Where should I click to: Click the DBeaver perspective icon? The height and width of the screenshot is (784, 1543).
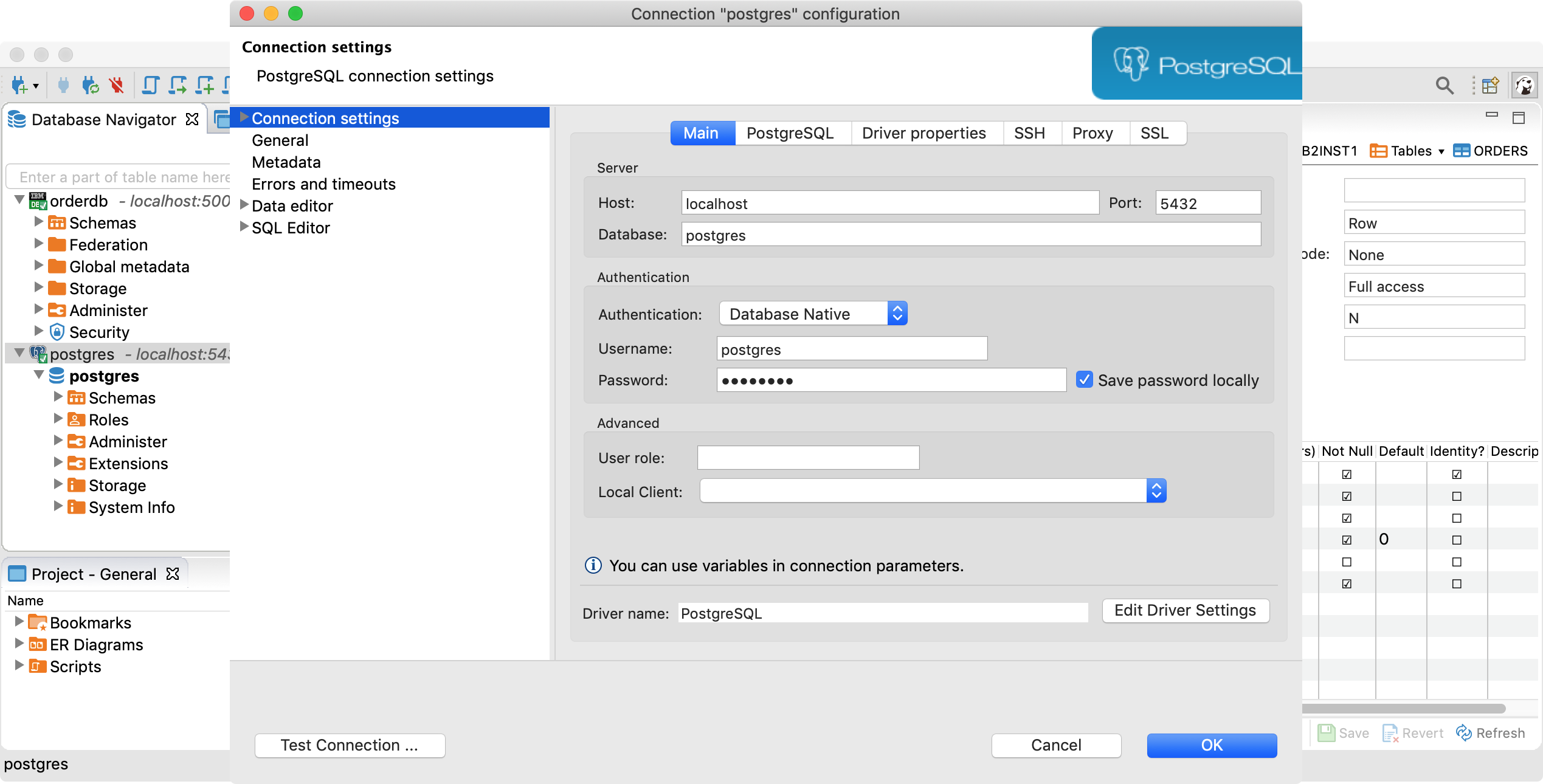pos(1524,86)
